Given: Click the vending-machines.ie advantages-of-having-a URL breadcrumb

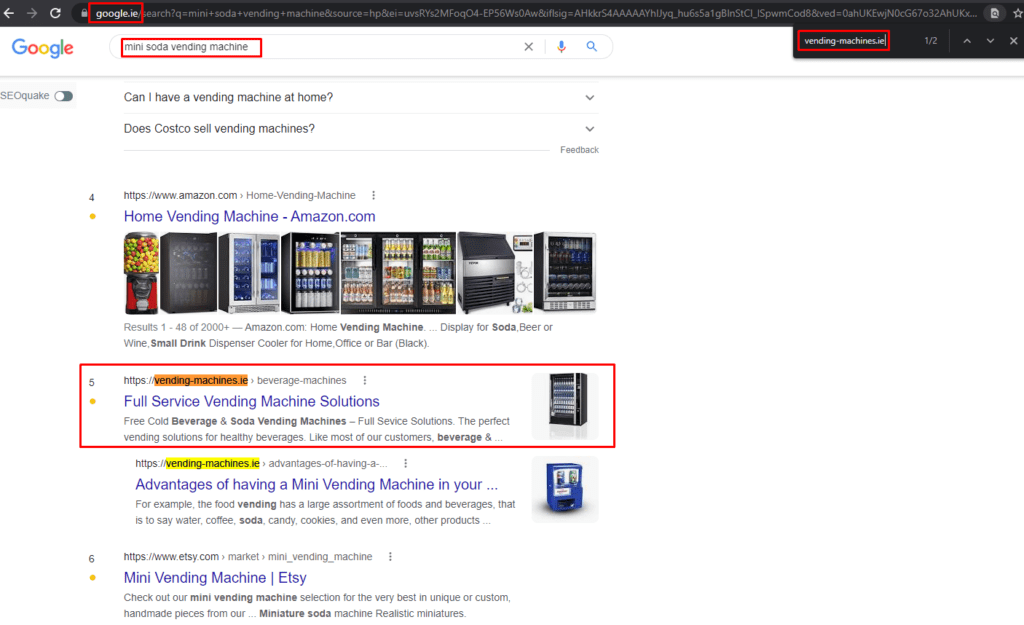Looking at the screenshot, I should [x=261, y=463].
